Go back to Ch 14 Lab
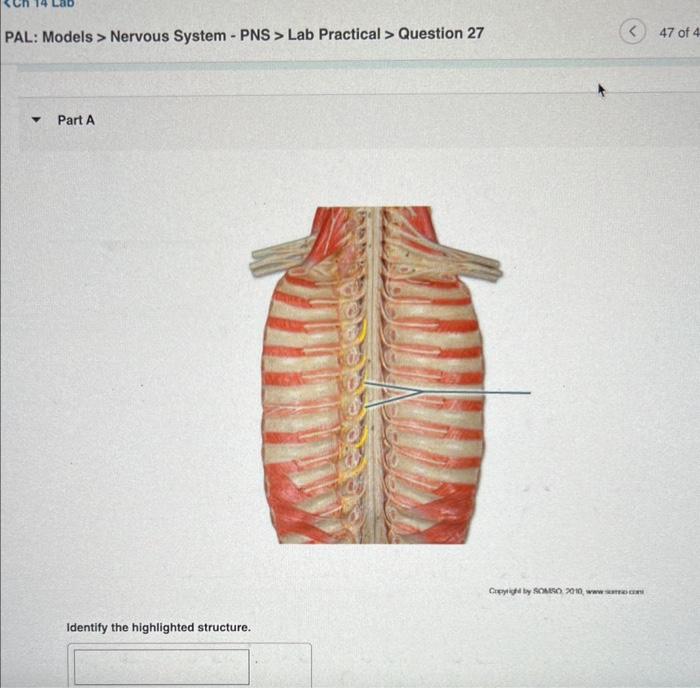This screenshot has width=700, height=688. tap(38, 4)
